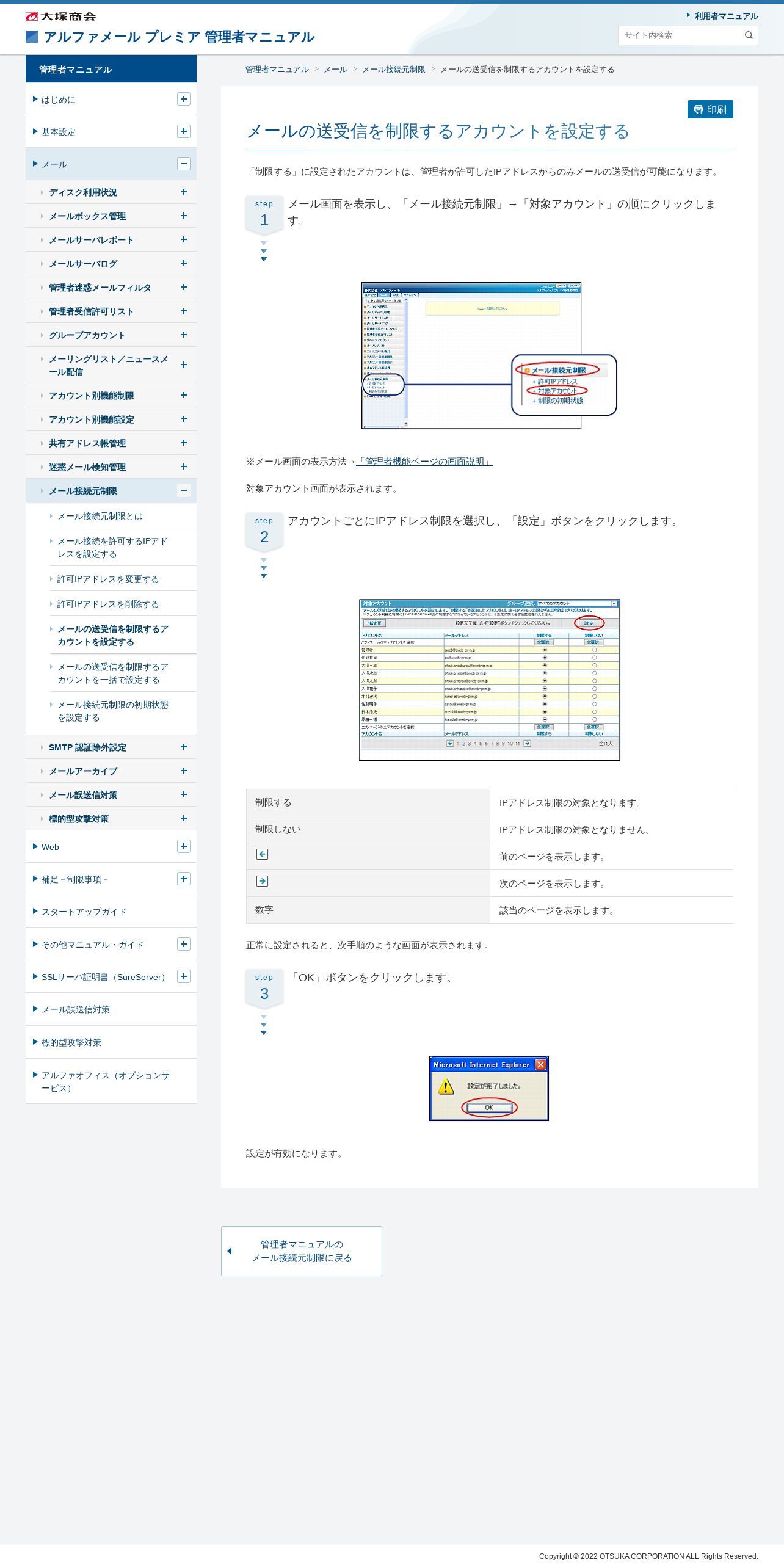
Task: Open the 大塚商会 logo
Action: pyautogui.click(x=60, y=16)
